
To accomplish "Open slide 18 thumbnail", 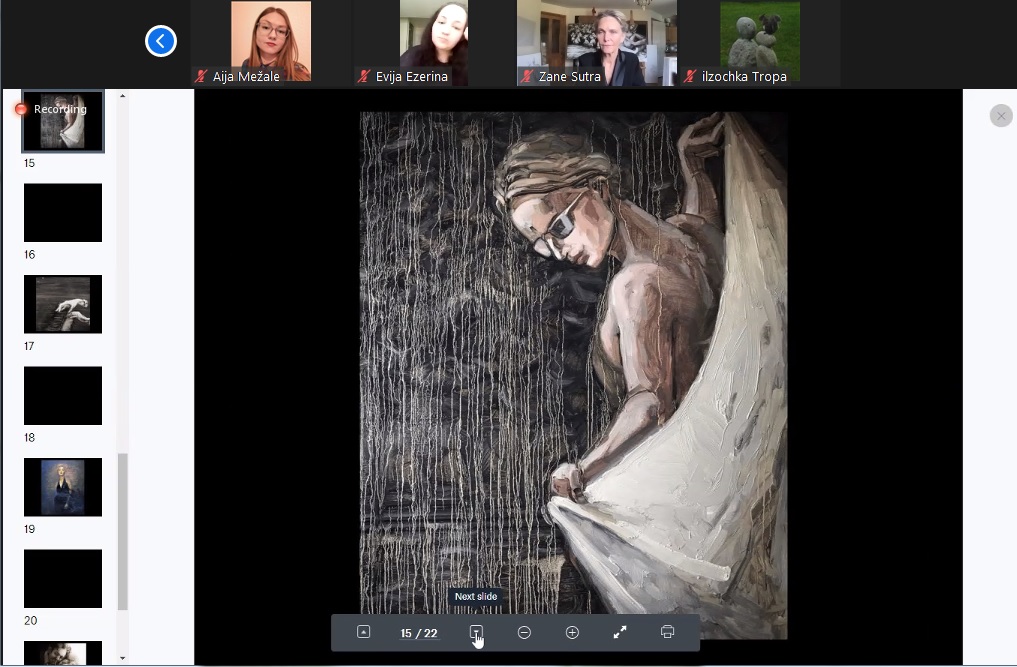I will point(63,396).
